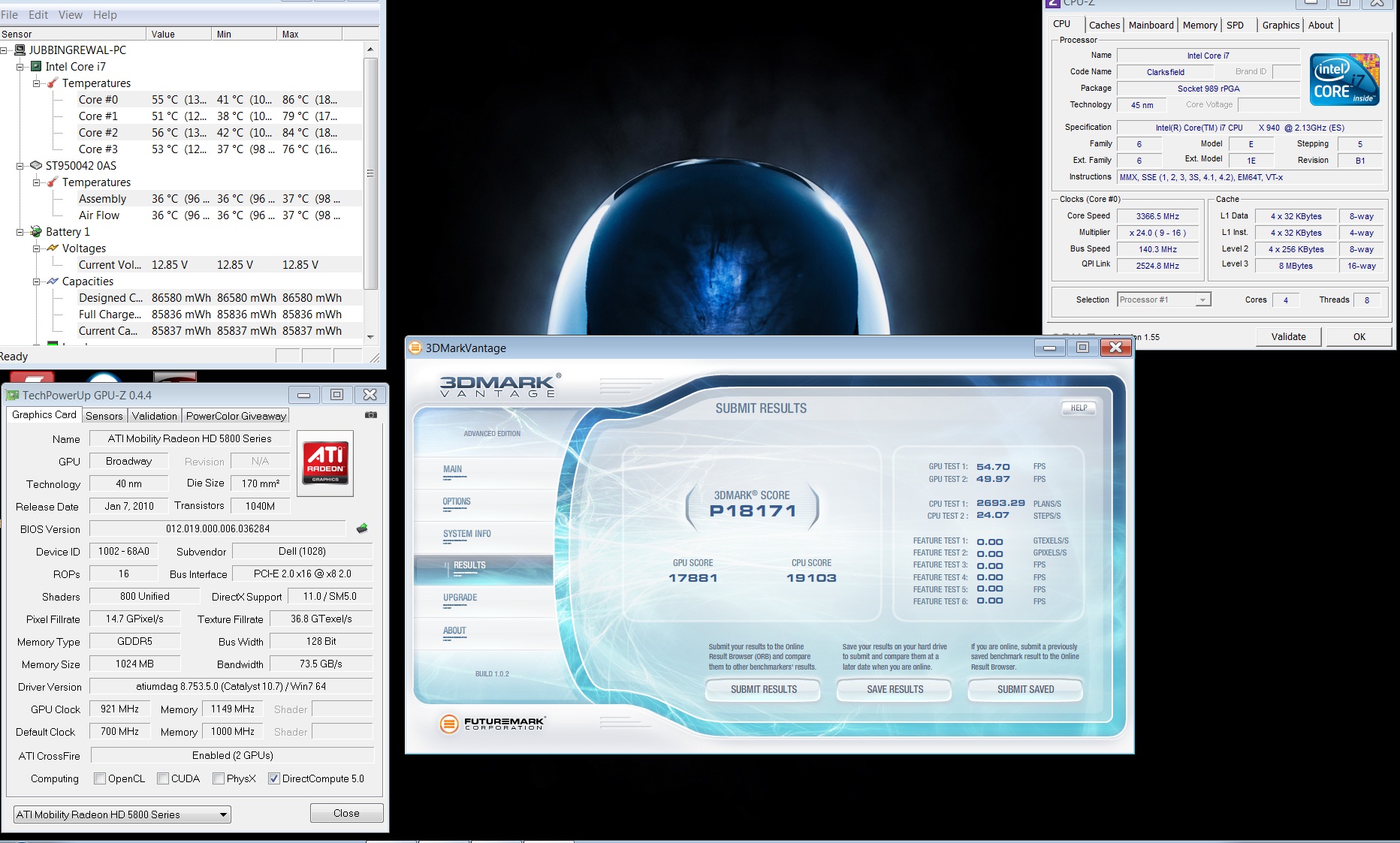Collapse the Battery 1 node
1400x843 pixels.
[21, 232]
